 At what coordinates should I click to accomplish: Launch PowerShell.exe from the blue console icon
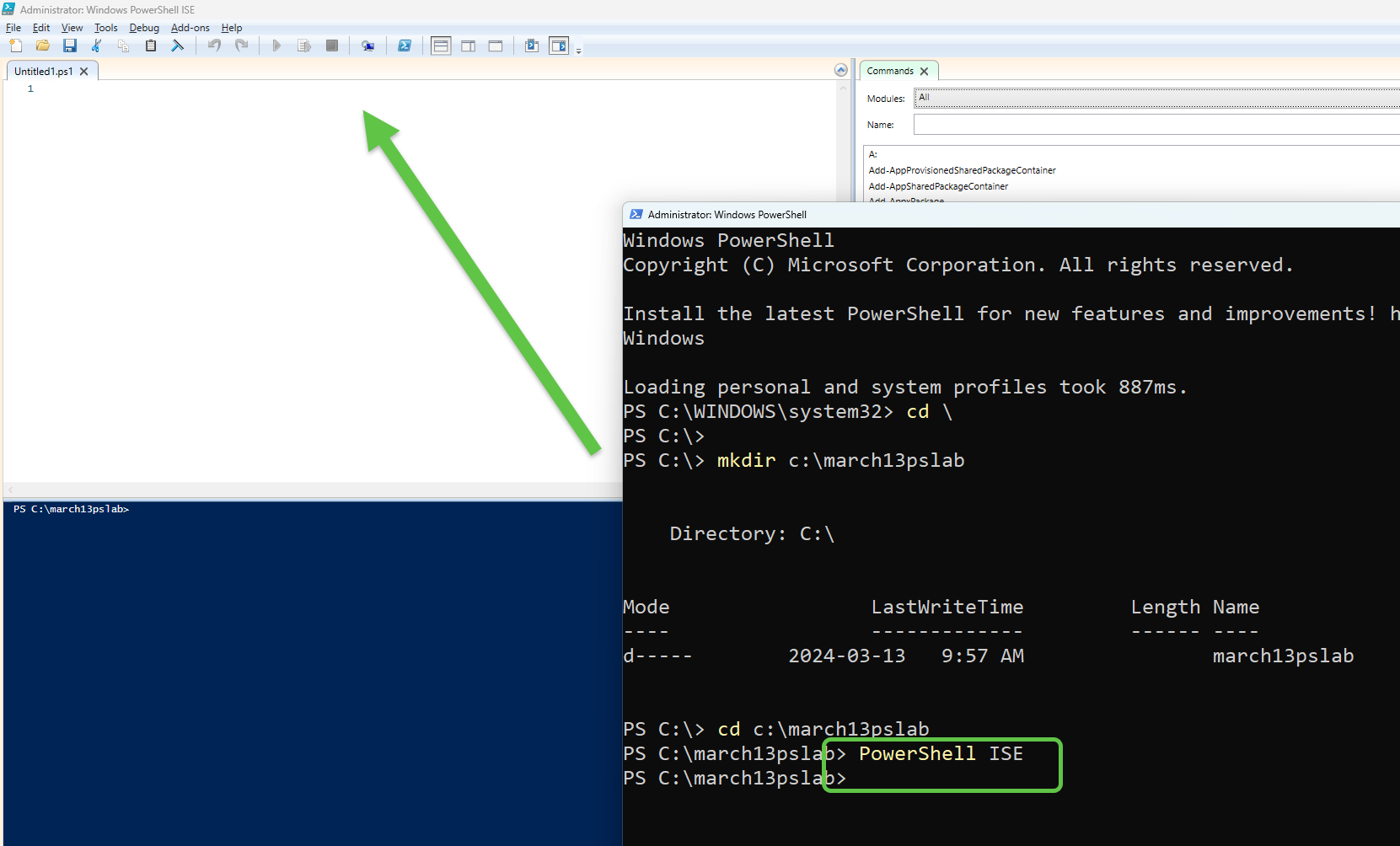[405, 46]
